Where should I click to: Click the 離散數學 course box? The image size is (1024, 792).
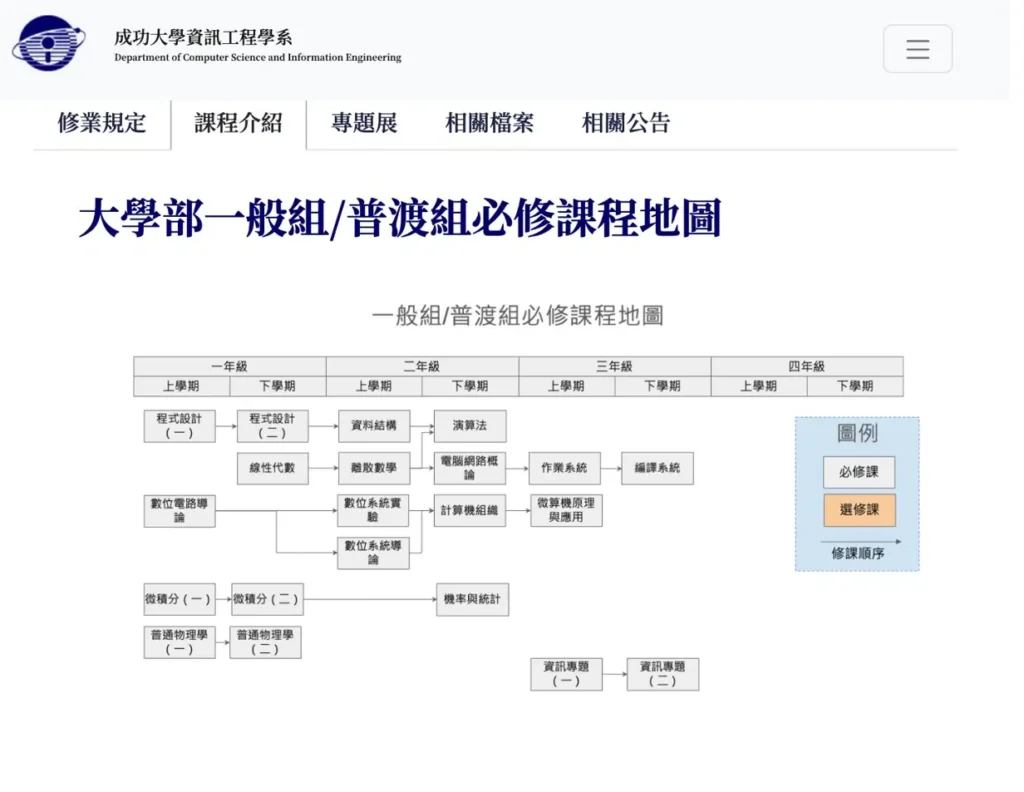[374, 468]
